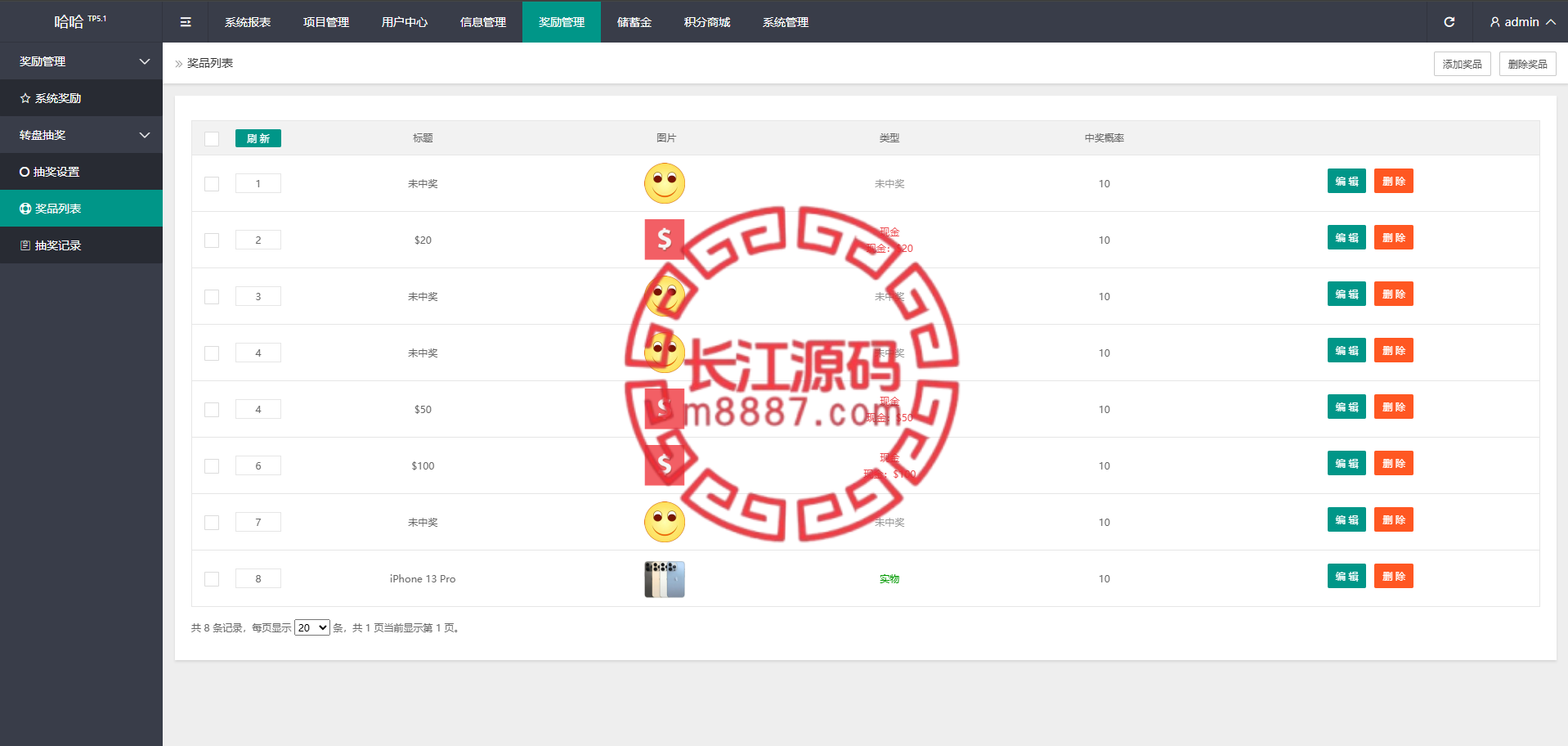Select the $20 prize row checkbox
Viewport: 1568px width, 746px height.
pos(212,240)
